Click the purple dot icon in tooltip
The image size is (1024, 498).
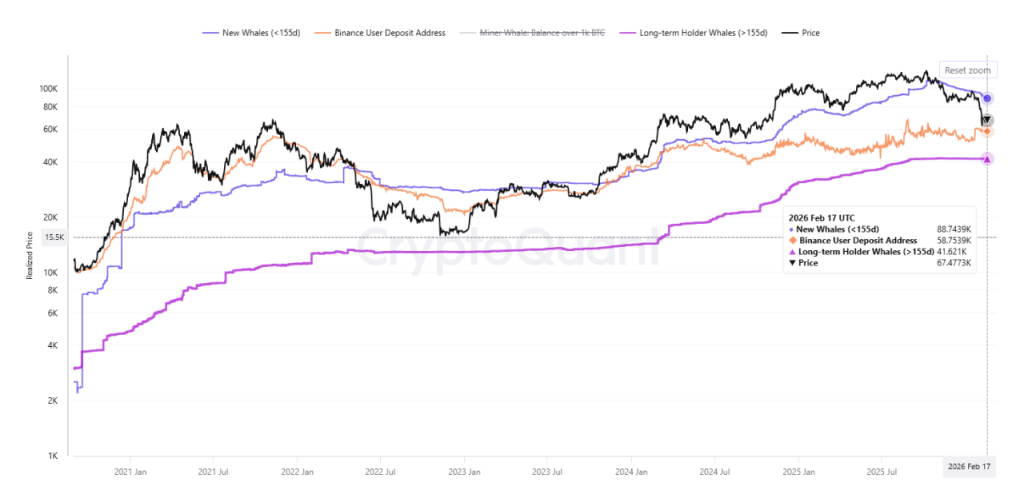pos(791,230)
